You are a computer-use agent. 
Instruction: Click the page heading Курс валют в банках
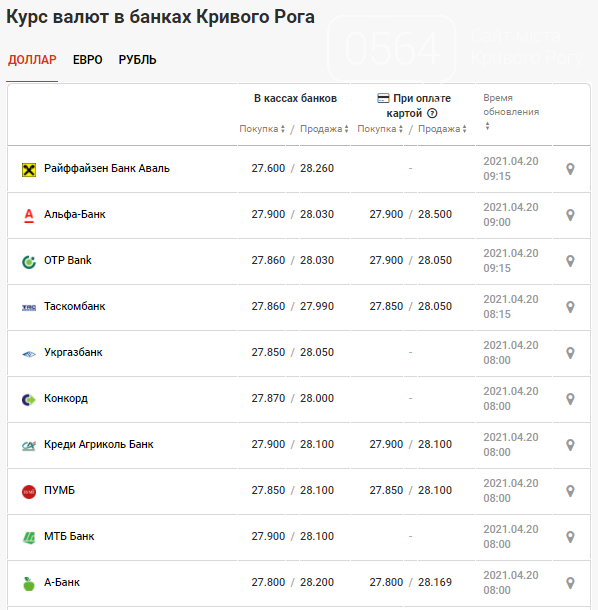pos(160,17)
